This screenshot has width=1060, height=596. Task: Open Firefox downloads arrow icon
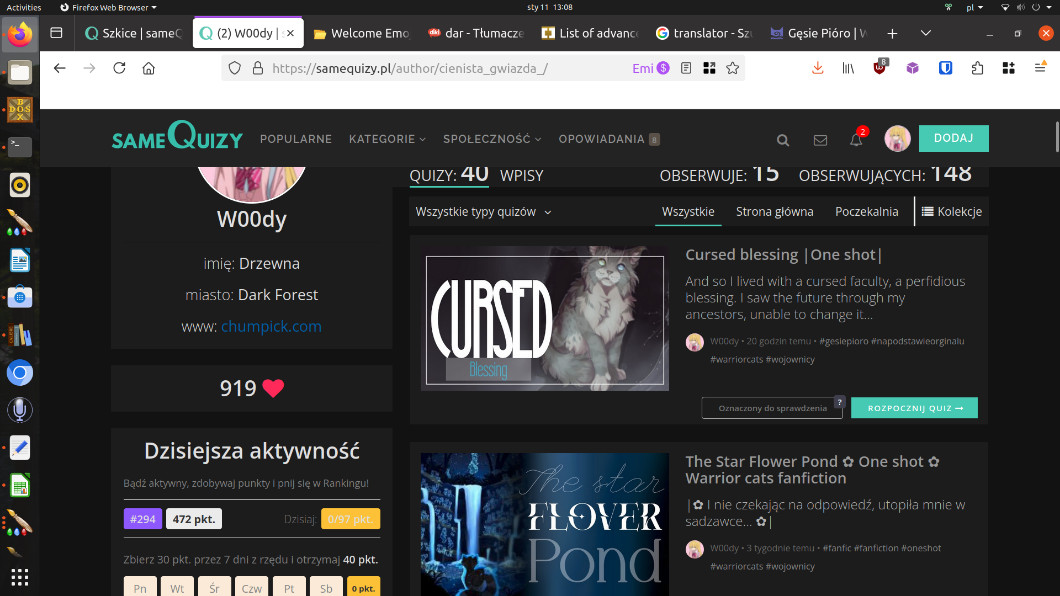[817, 68]
